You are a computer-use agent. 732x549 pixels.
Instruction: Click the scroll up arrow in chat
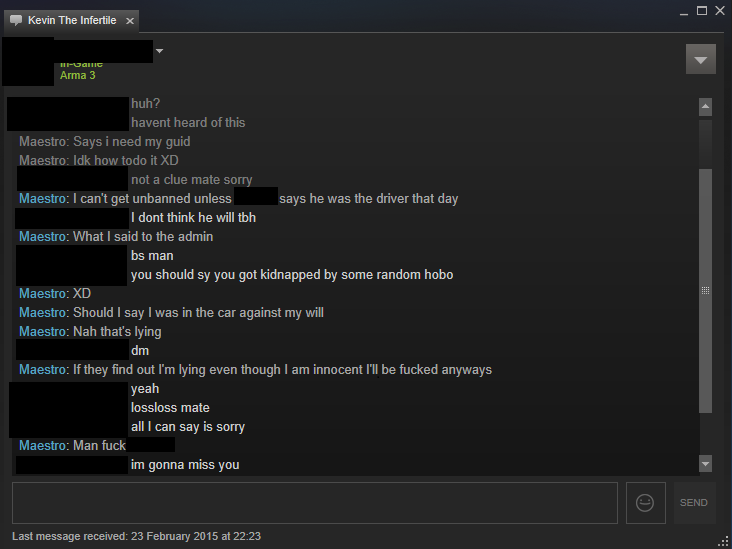point(705,107)
